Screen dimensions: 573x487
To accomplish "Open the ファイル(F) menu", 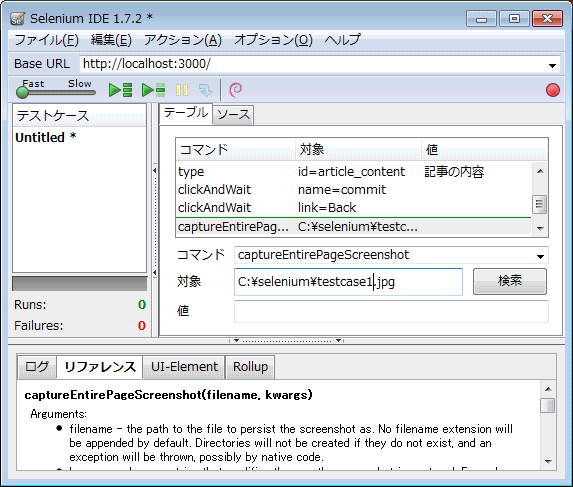I will click(x=46, y=39).
